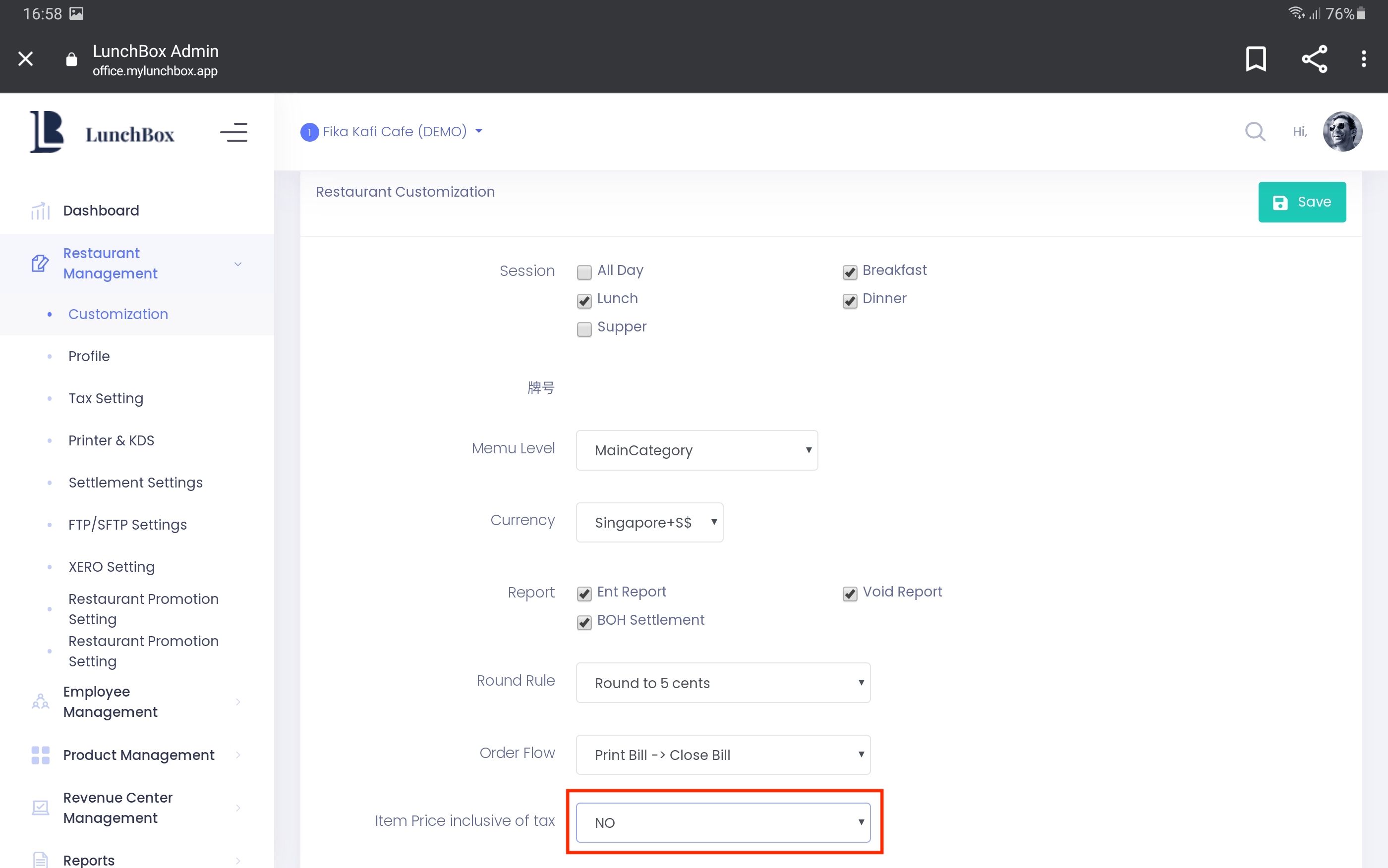Click the Save button
Screen dimensions: 1388x868
1301,202
